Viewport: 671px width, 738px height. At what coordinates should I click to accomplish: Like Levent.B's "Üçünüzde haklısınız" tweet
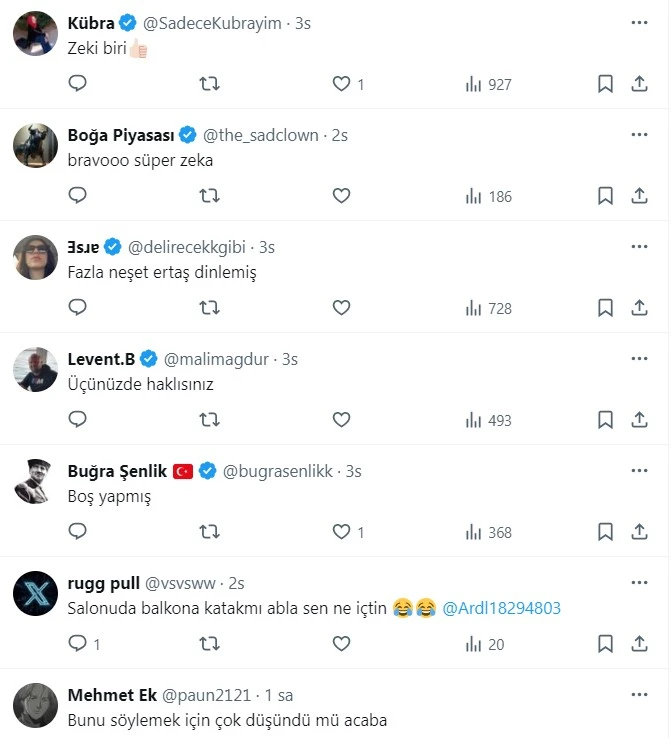pos(342,421)
